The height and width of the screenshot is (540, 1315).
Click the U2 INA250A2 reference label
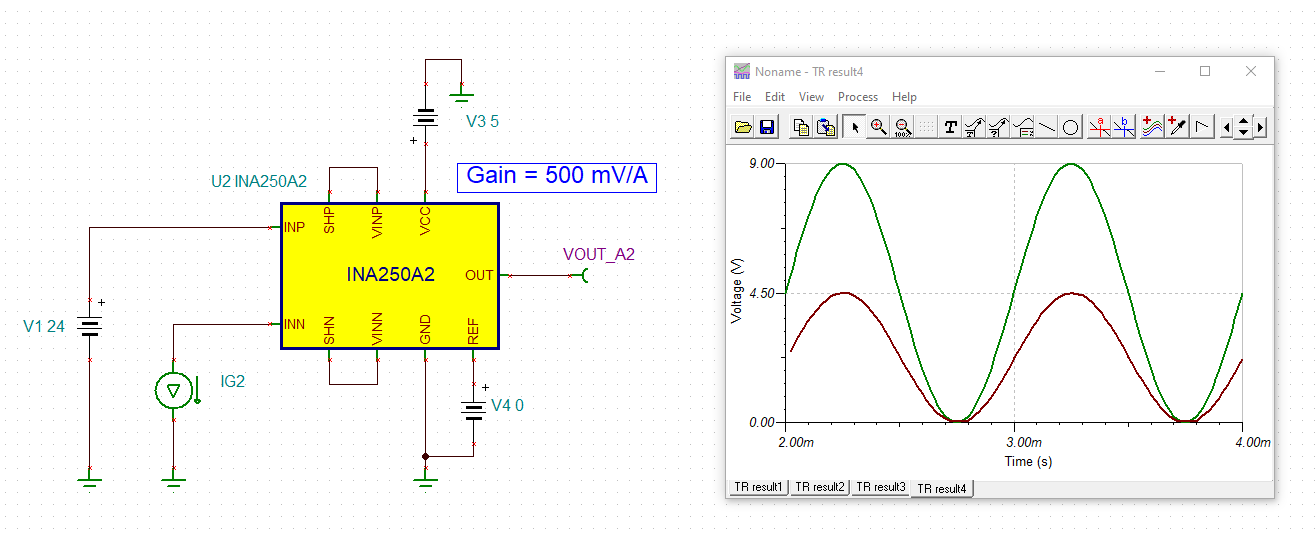point(258,181)
